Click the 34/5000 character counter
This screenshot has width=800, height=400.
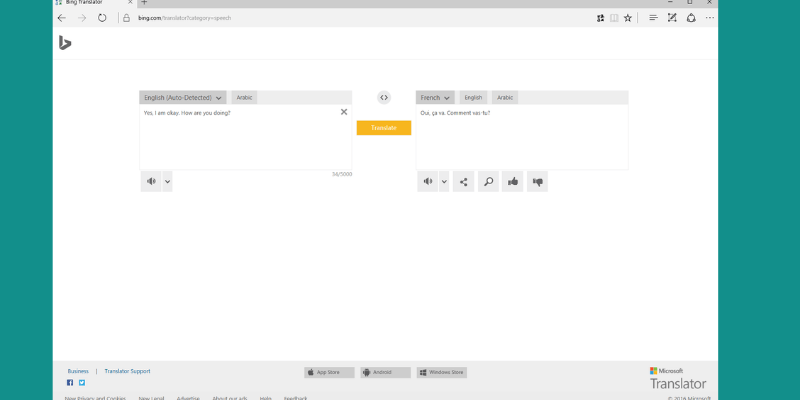coord(342,174)
